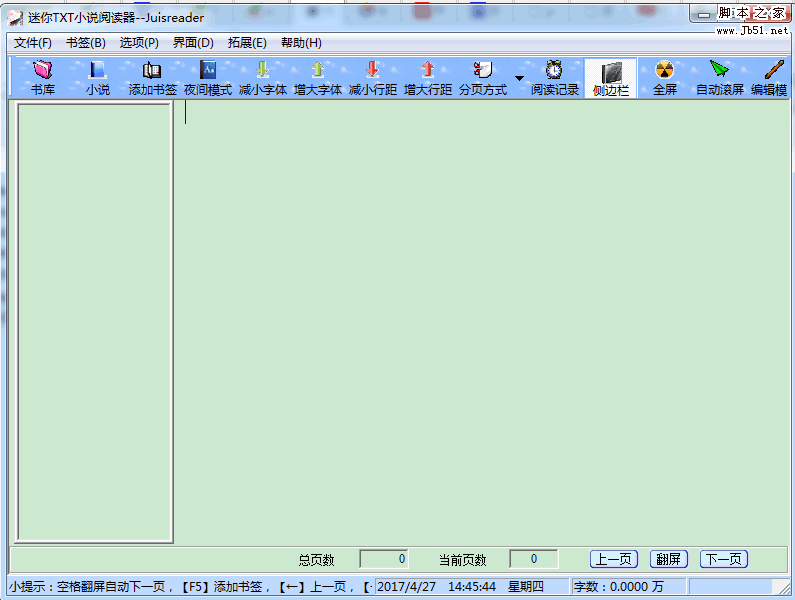The width and height of the screenshot is (795, 600).
Task: Click the 总页数 total pages field
Action: [384, 559]
